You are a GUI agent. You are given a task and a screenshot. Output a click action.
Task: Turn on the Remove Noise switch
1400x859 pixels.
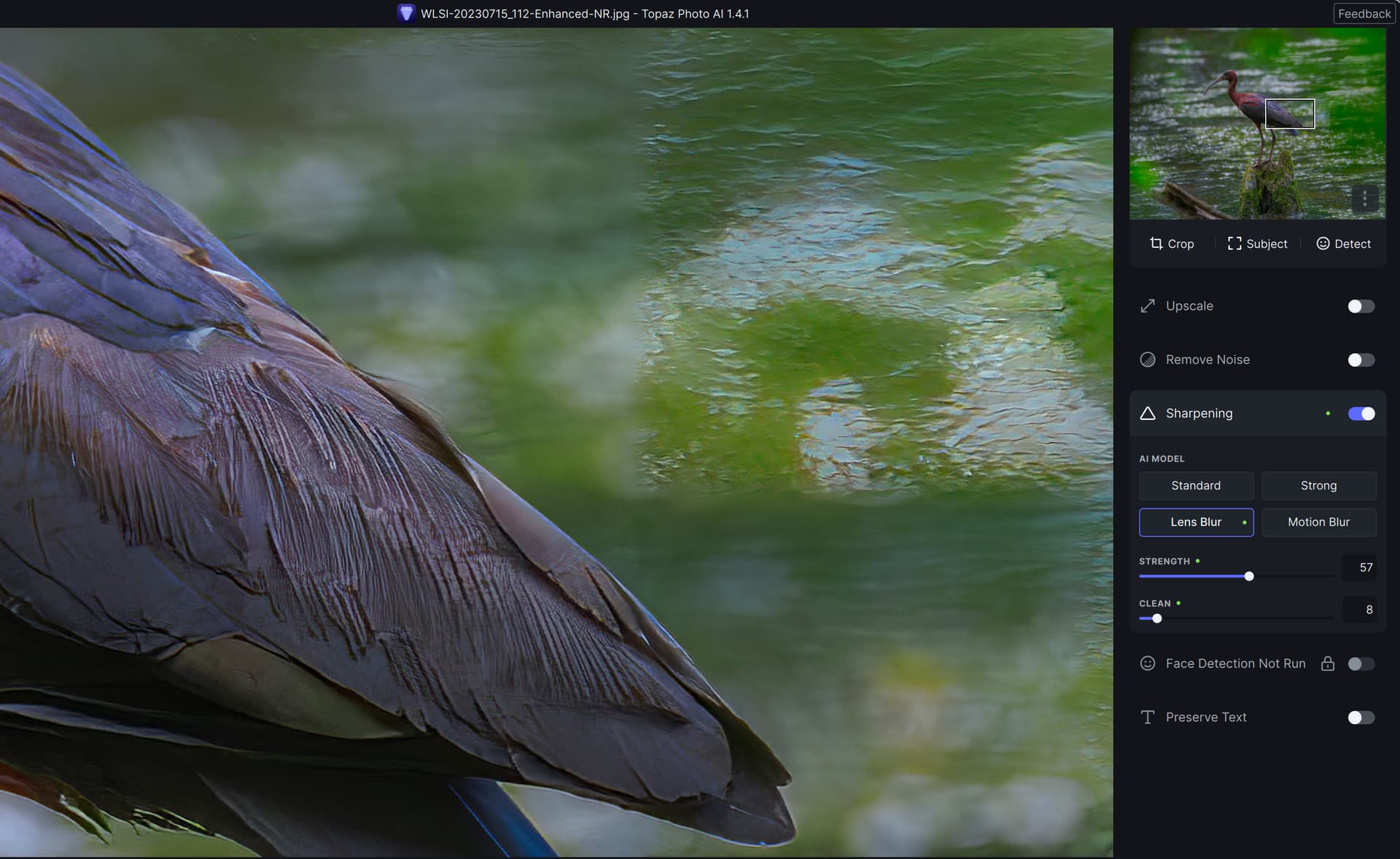(1361, 359)
